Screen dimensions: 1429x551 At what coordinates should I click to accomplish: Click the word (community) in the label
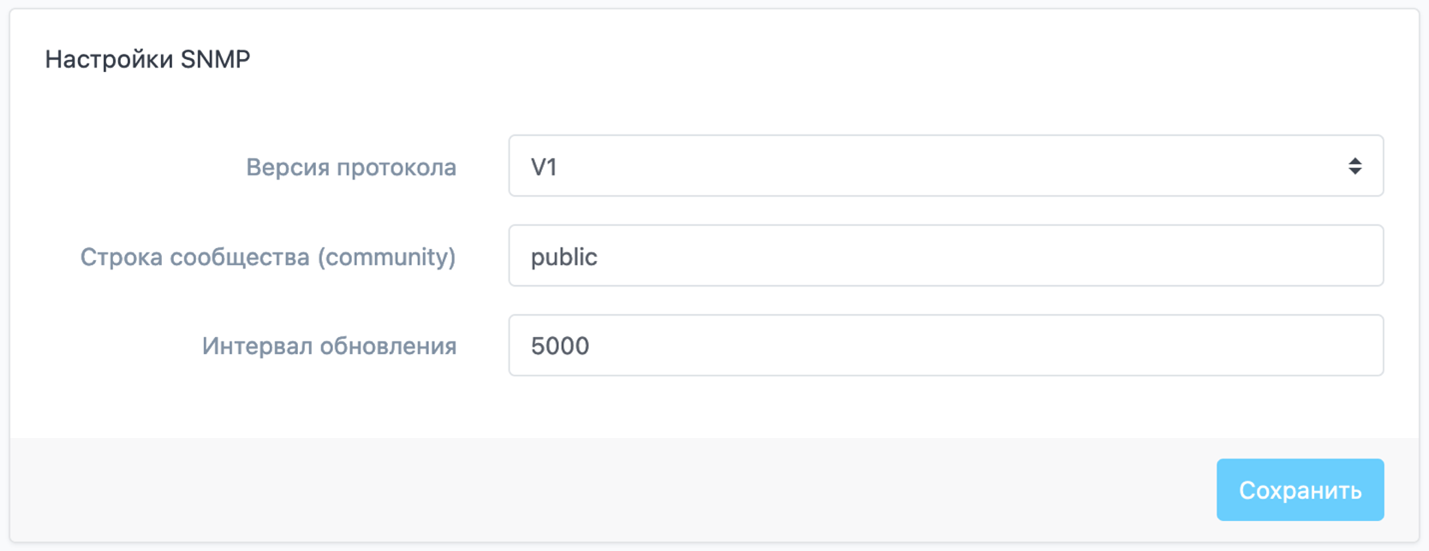coord(386,257)
